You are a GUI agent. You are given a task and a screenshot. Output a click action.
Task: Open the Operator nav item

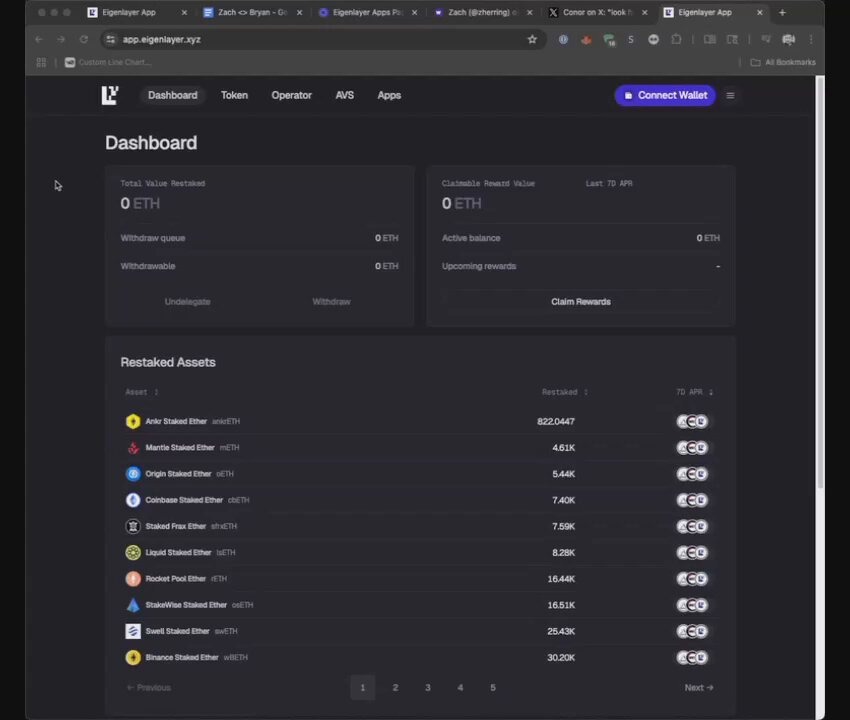point(292,95)
